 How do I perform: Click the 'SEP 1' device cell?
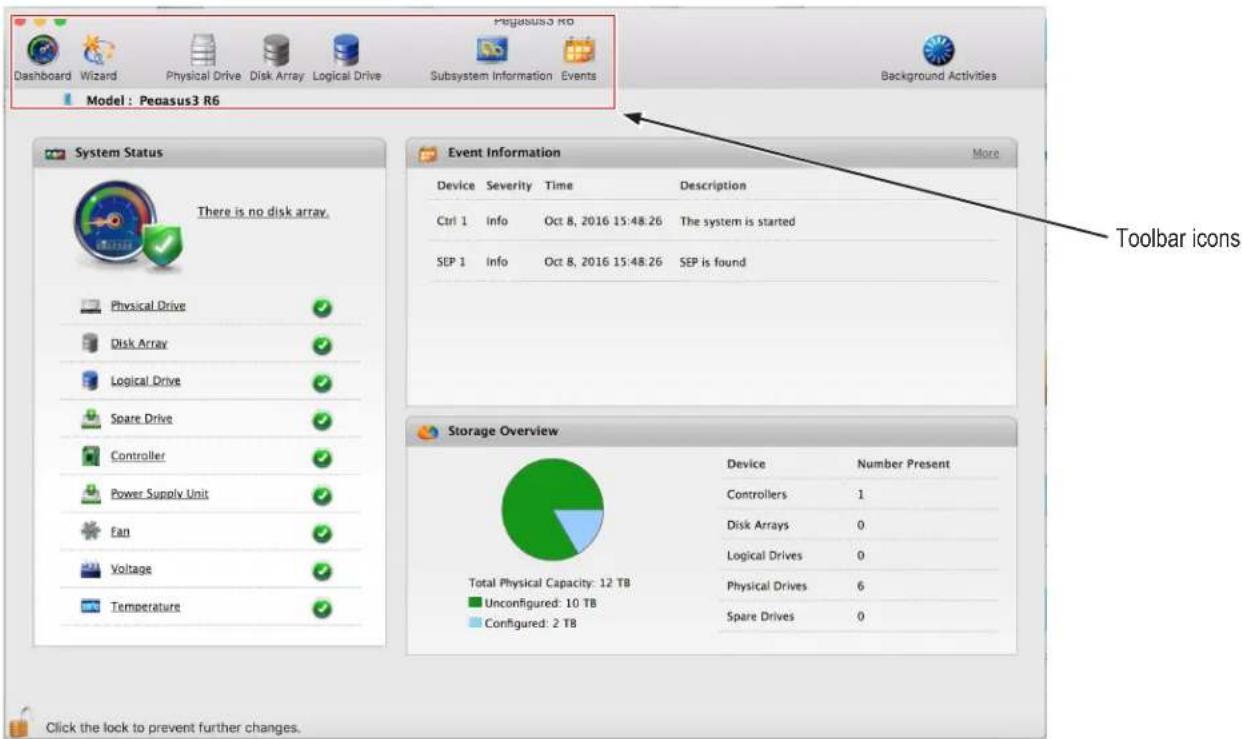tap(452, 262)
